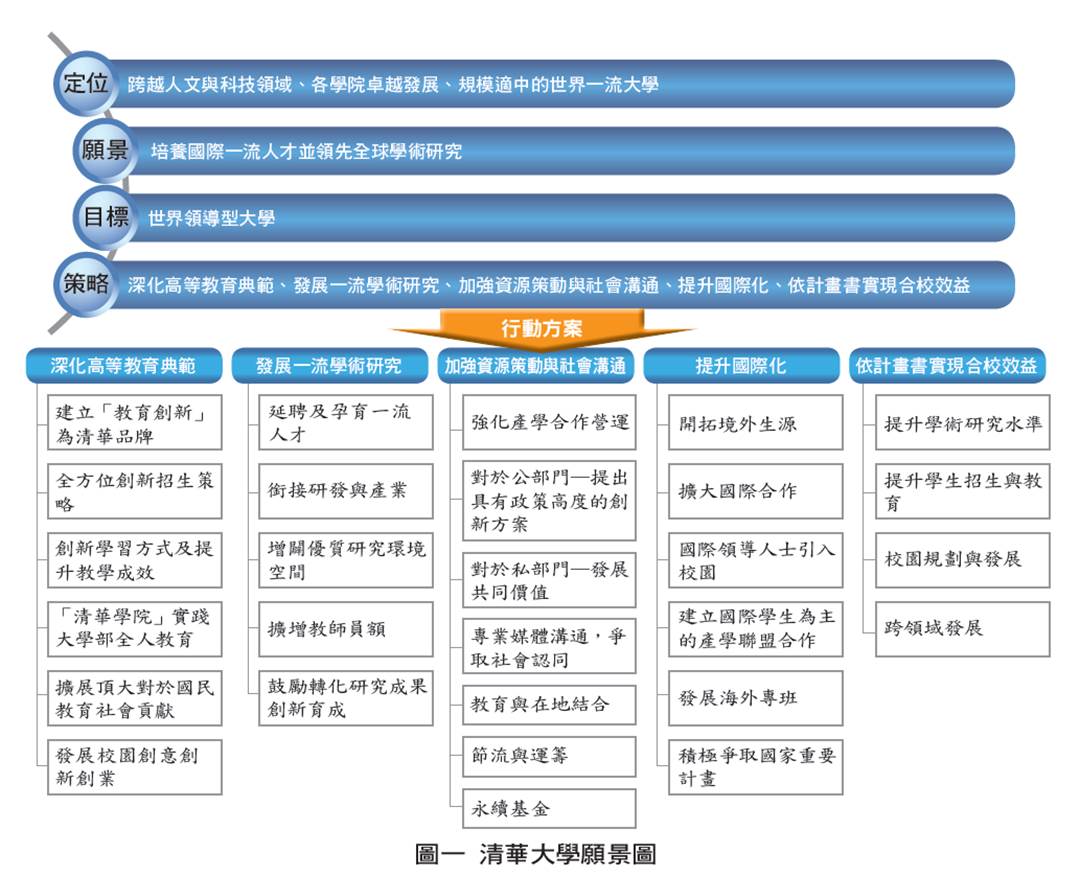Click the 對於私部門—發展共同價值 box
This screenshot has width=1080, height=876.
549,580
